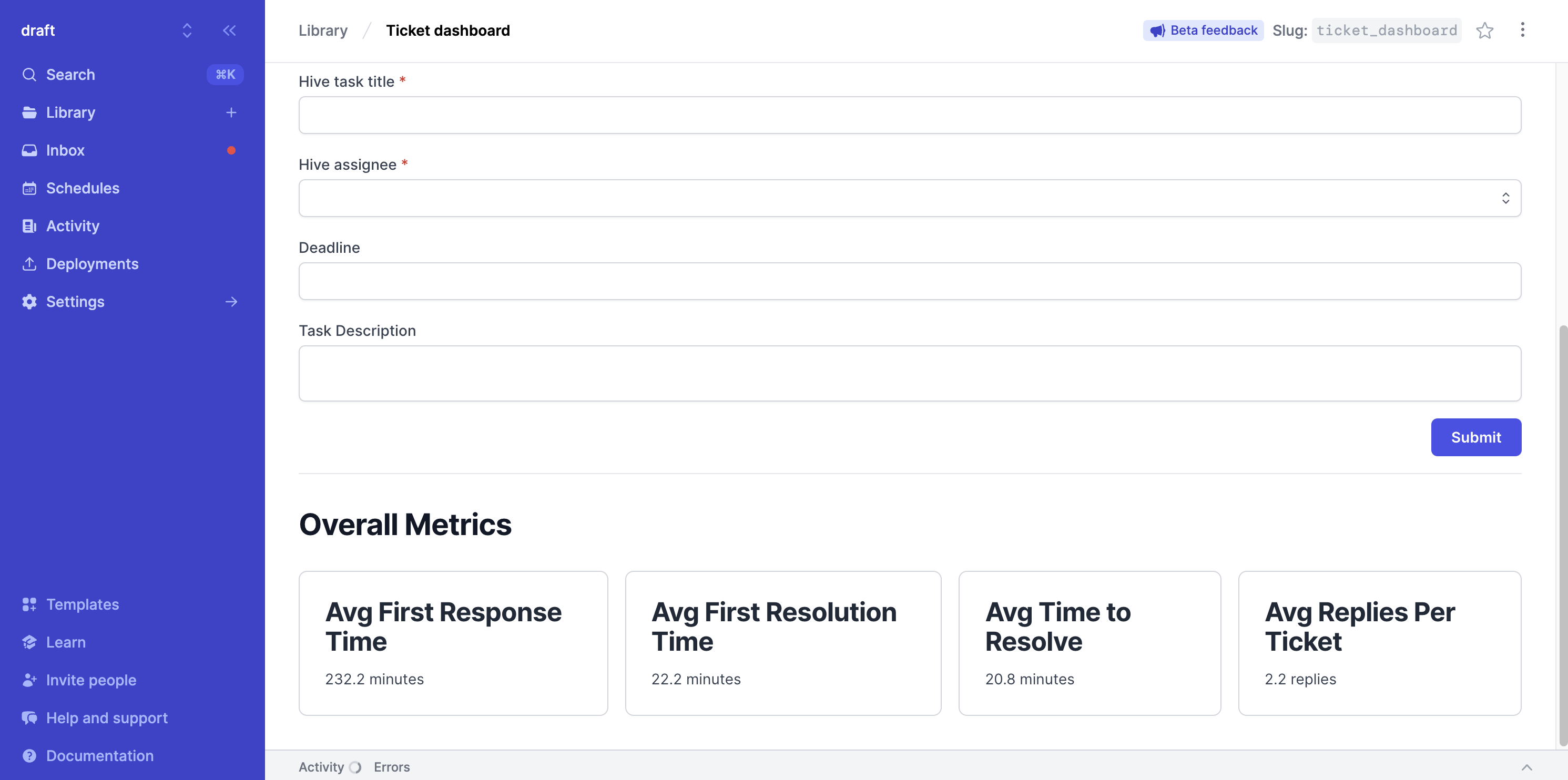Expand the bottom Activity panel chevron
The image size is (1568, 780).
click(1526, 767)
